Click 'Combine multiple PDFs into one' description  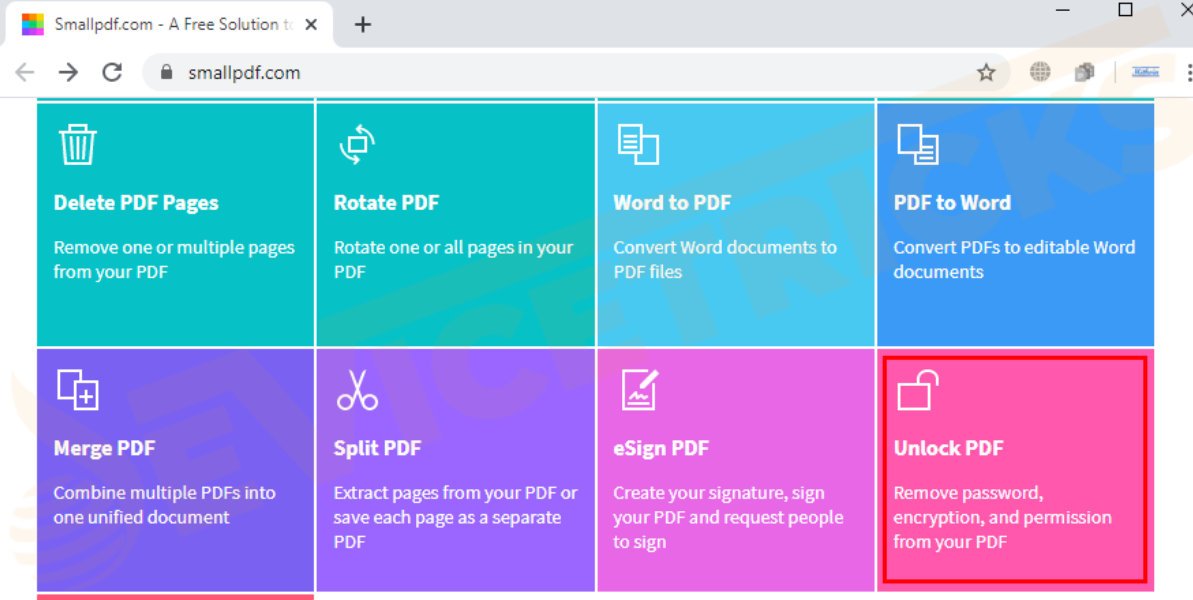(x=164, y=505)
